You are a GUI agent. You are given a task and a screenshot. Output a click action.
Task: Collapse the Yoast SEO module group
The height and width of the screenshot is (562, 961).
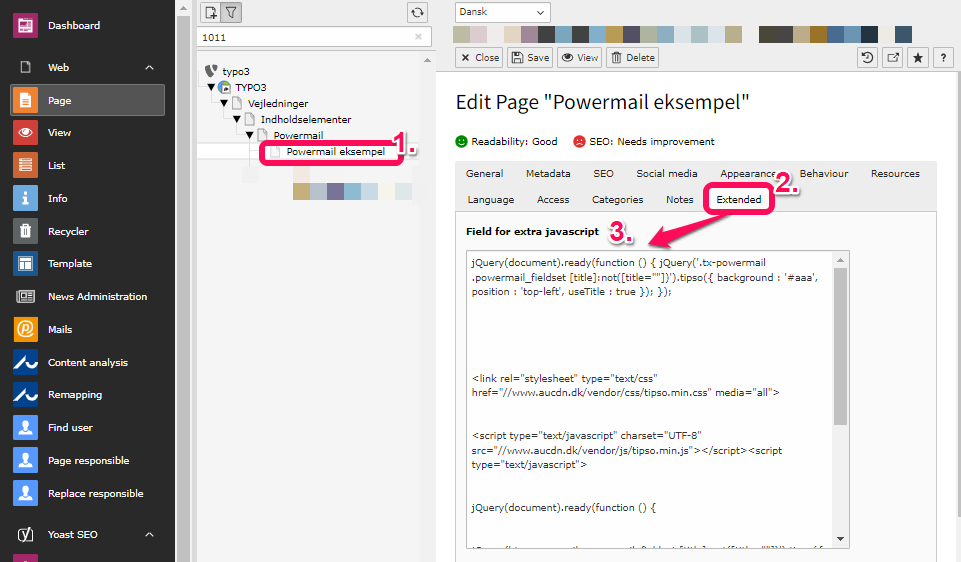tap(149, 534)
